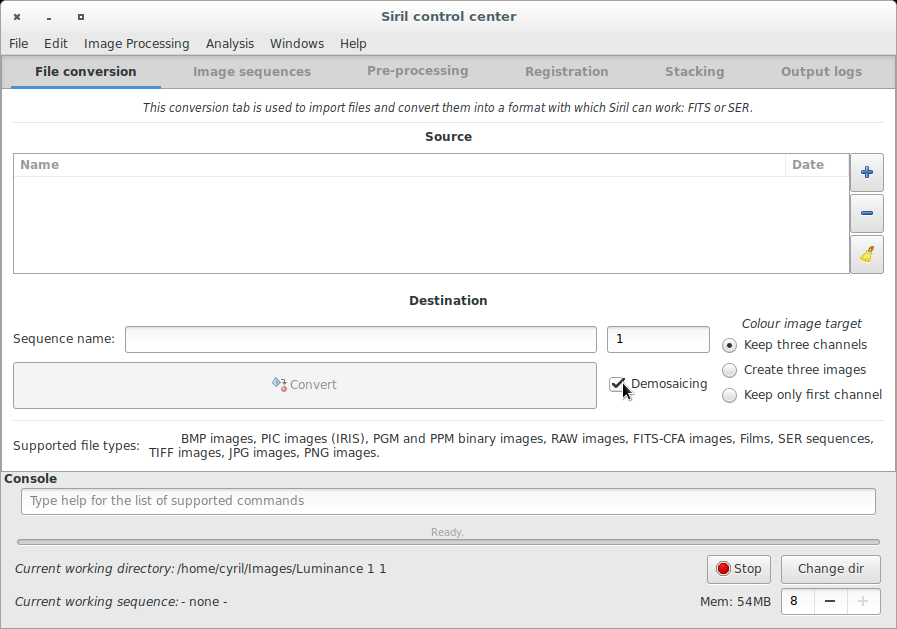897x629 pixels.
Task: Open the Analysis menu
Action: tap(230, 43)
